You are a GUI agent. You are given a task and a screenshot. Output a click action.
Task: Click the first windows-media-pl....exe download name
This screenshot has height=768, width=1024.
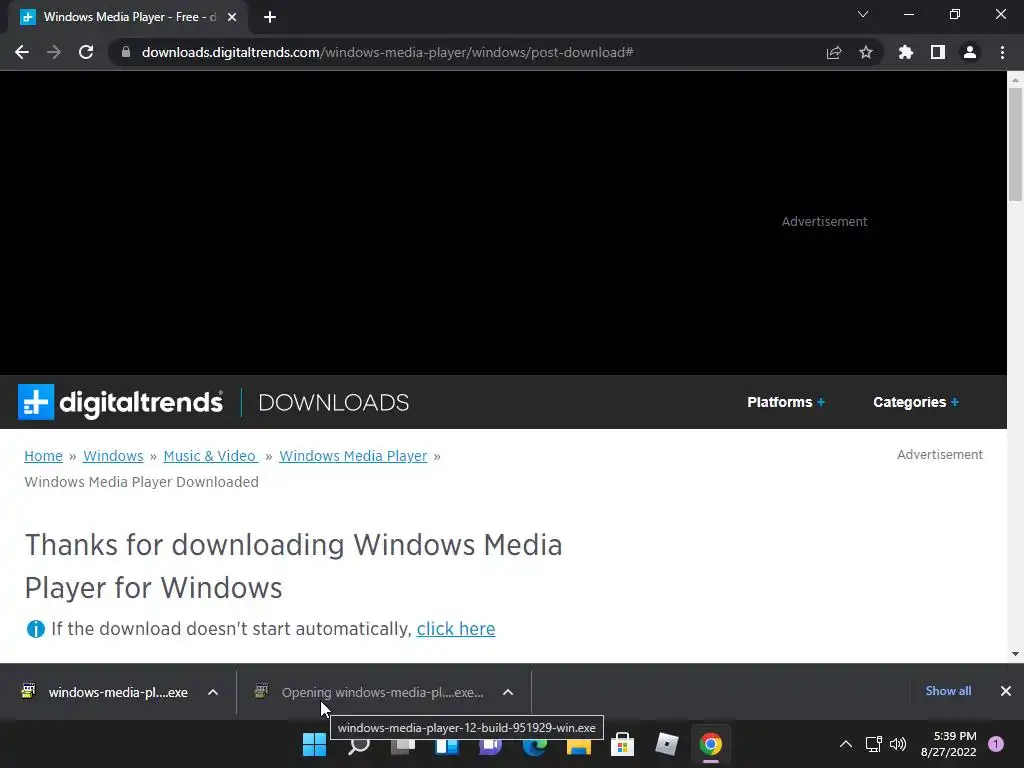click(x=118, y=692)
